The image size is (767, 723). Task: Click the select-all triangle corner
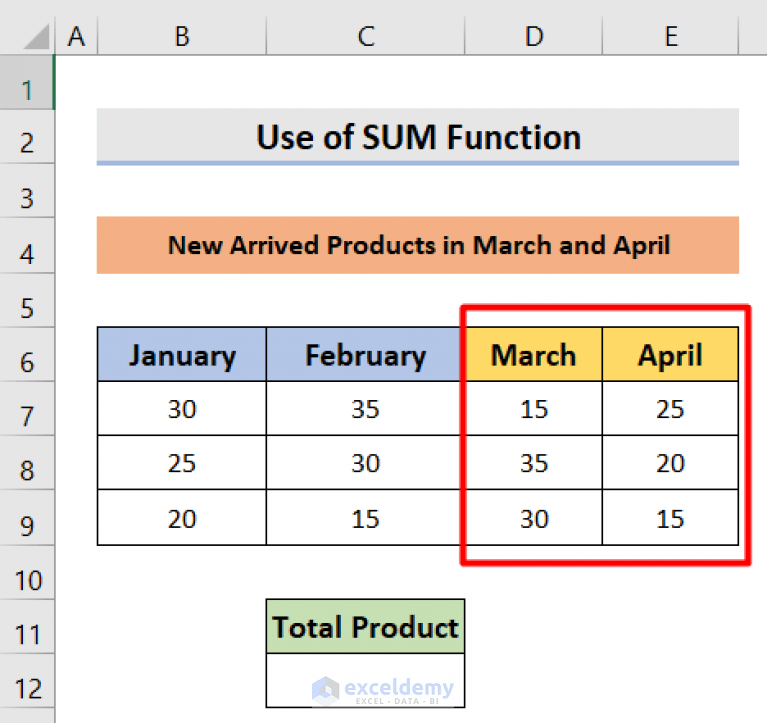coord(37,37)
